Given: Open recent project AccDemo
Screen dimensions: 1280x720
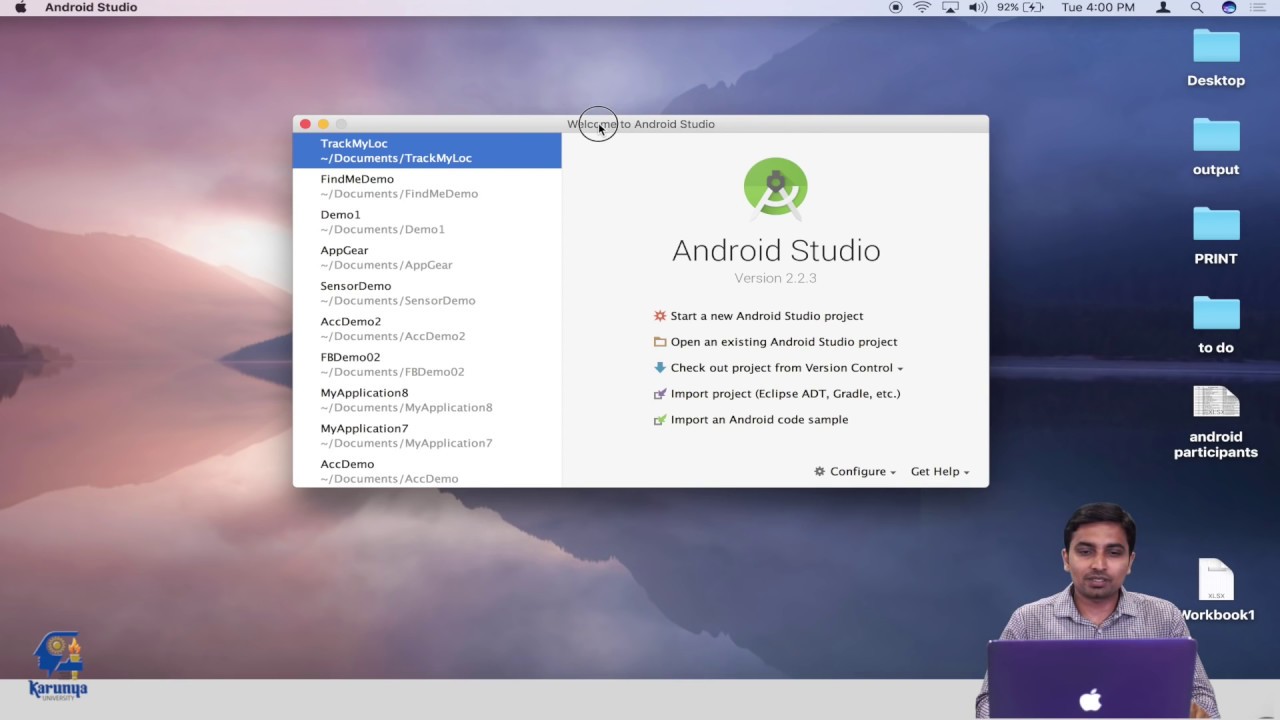Looking at the screenshot, I should [427, 471].
